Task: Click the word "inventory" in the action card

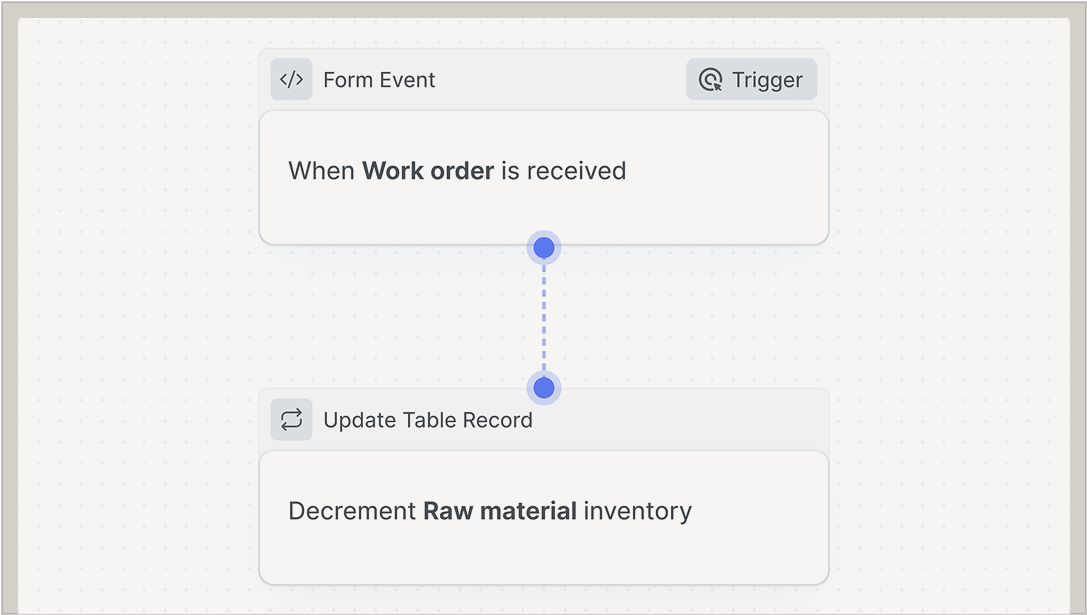Action: point(637,511)
